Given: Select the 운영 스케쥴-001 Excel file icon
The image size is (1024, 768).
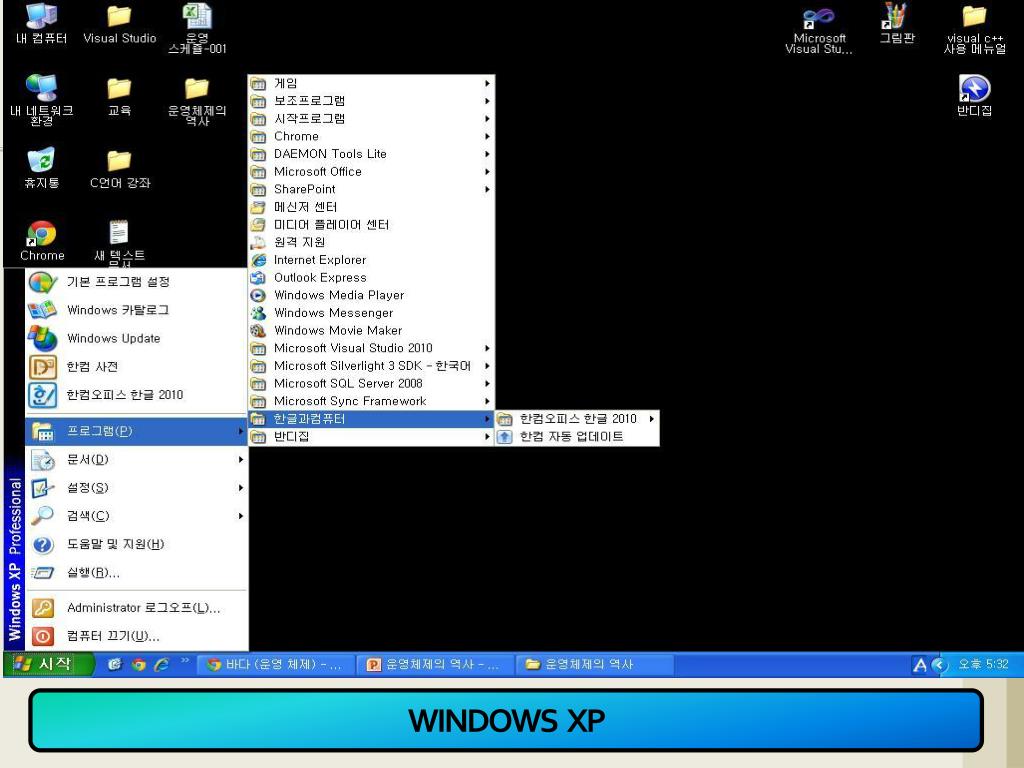Looking at the screenshot, I should 197,28.
